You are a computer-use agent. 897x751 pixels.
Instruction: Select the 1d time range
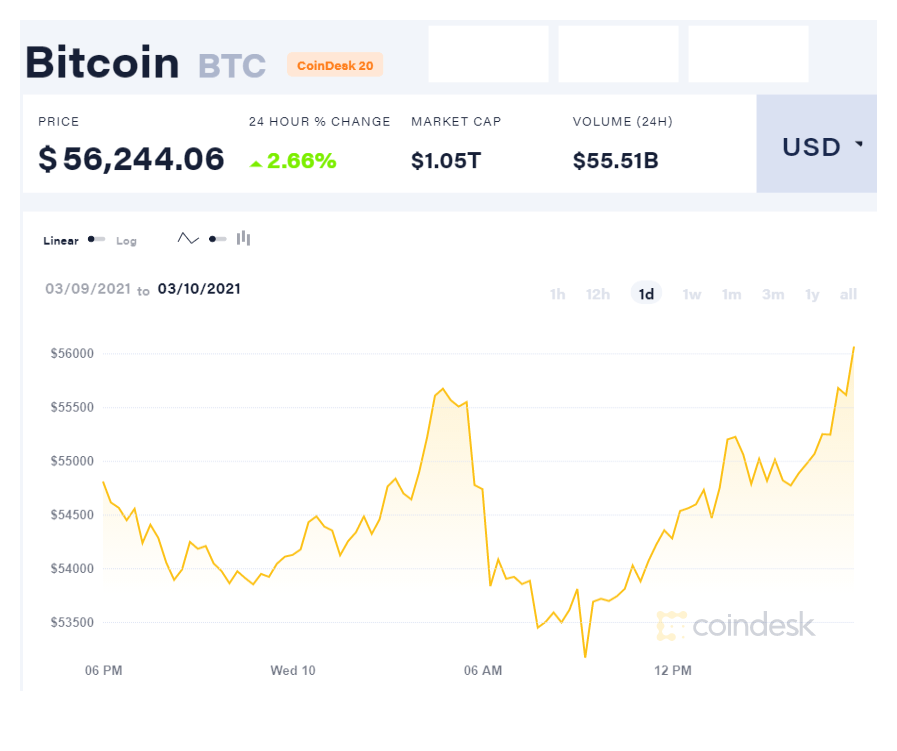pyautogui.click(x=646, y=293)
